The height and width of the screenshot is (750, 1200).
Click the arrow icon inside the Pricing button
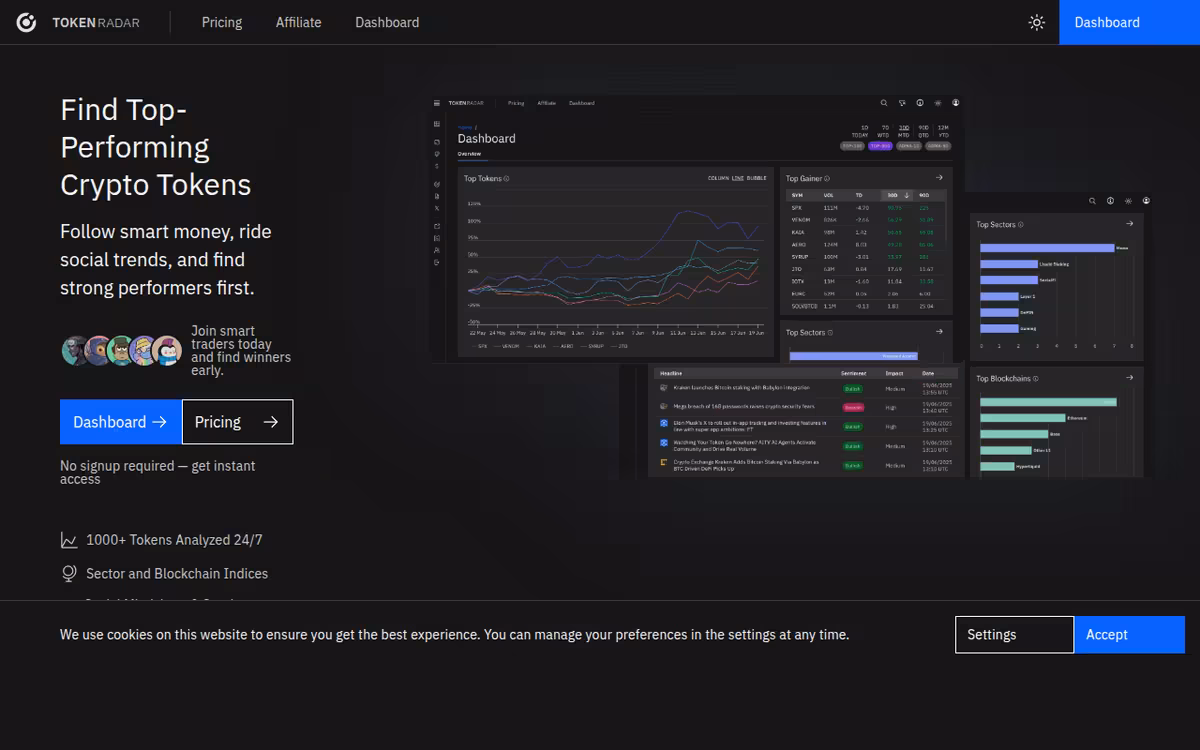270,422
